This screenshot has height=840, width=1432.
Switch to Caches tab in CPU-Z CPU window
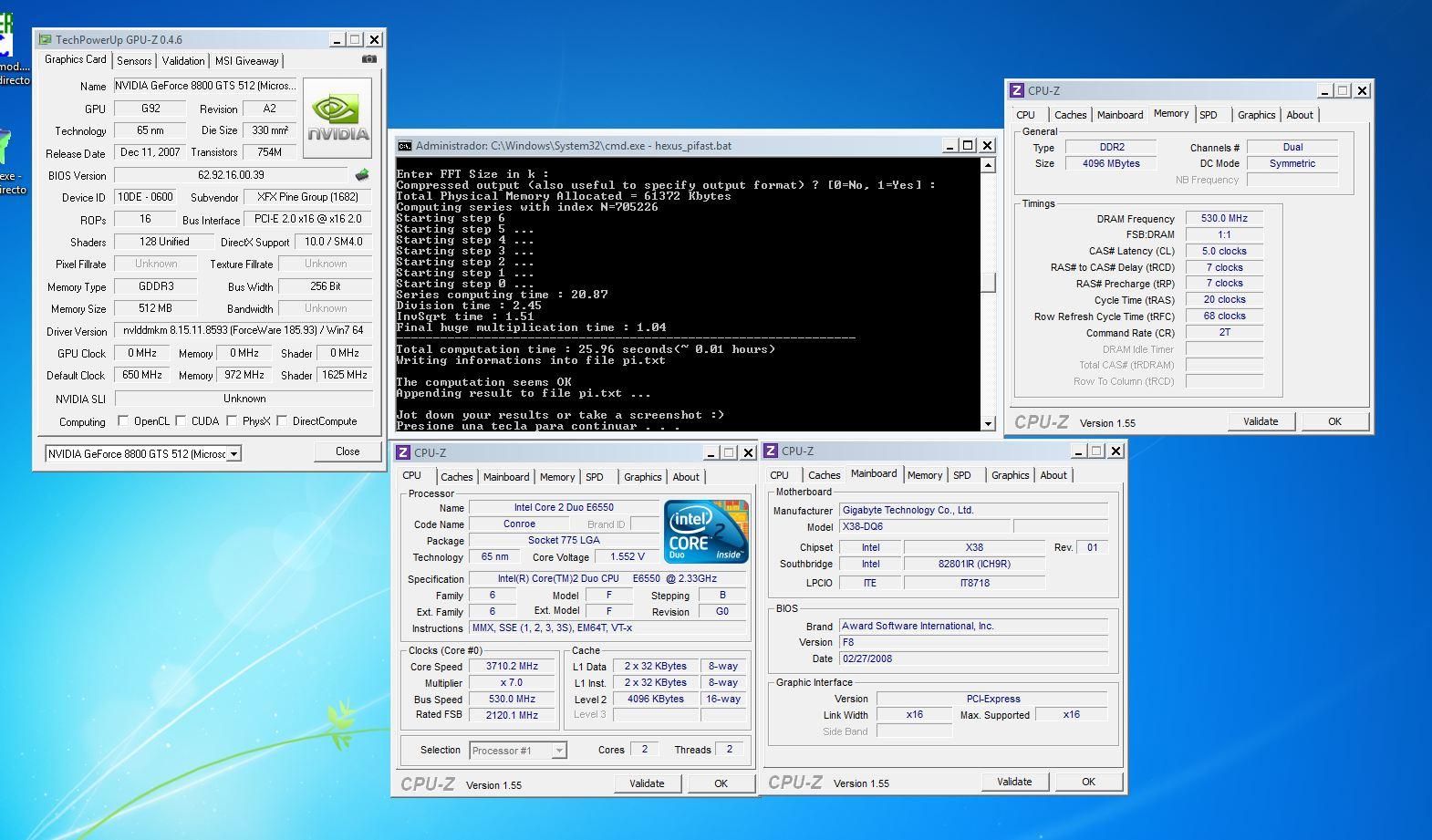click(457, 477)
